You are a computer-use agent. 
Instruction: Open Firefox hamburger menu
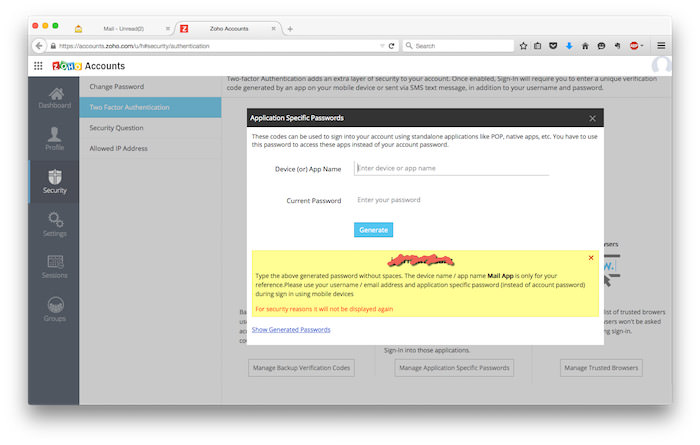click(661, 46)
